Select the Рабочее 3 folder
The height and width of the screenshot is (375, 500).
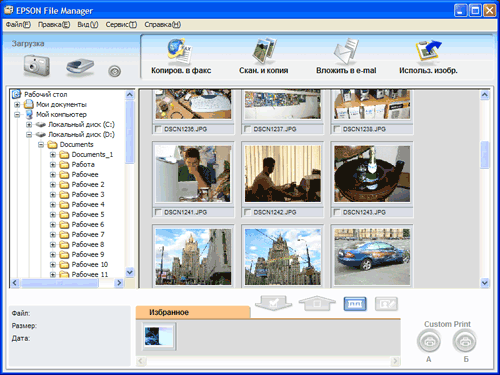point(88,194)
